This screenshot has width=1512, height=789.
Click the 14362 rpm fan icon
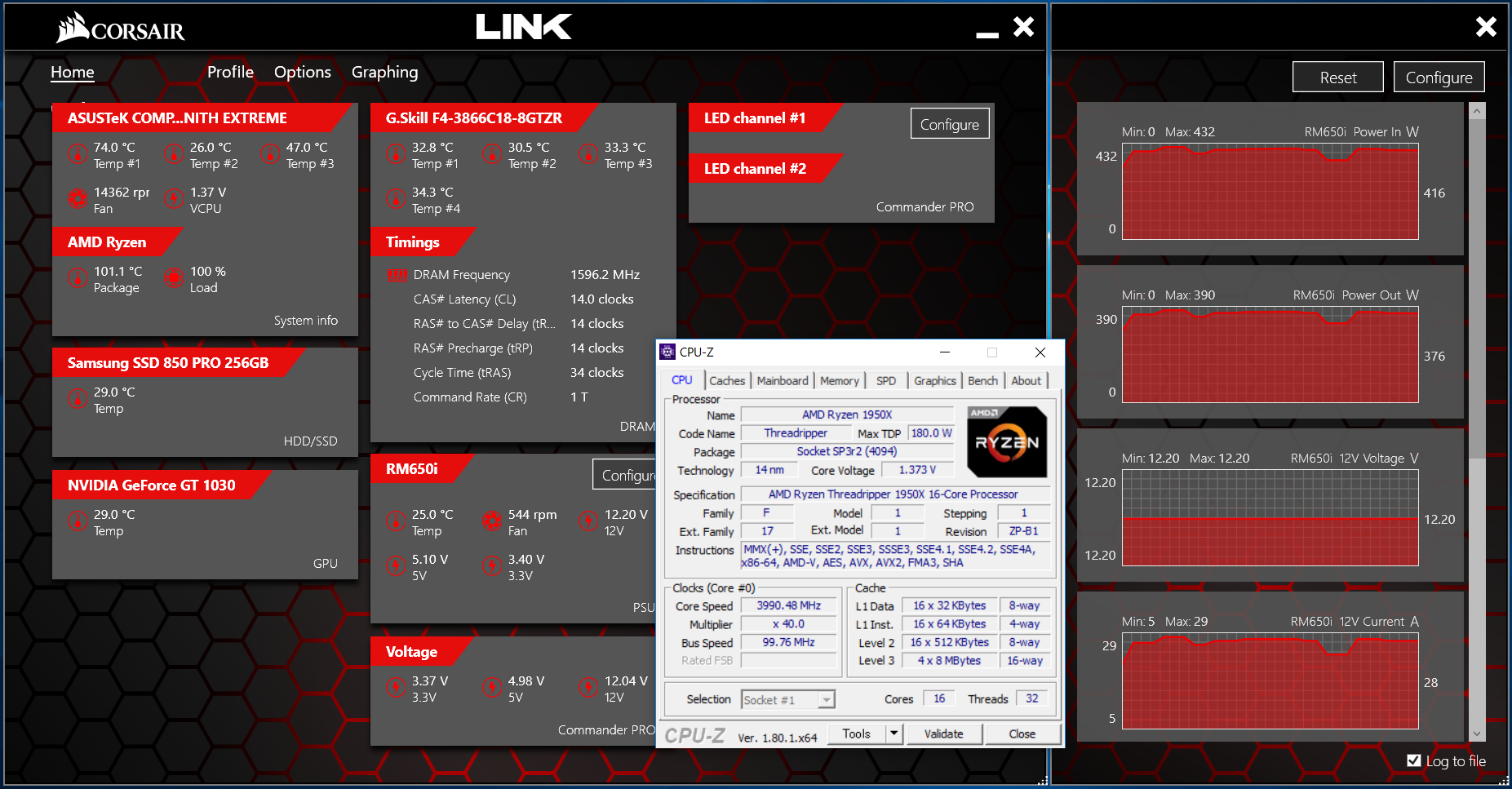(78, 198)
